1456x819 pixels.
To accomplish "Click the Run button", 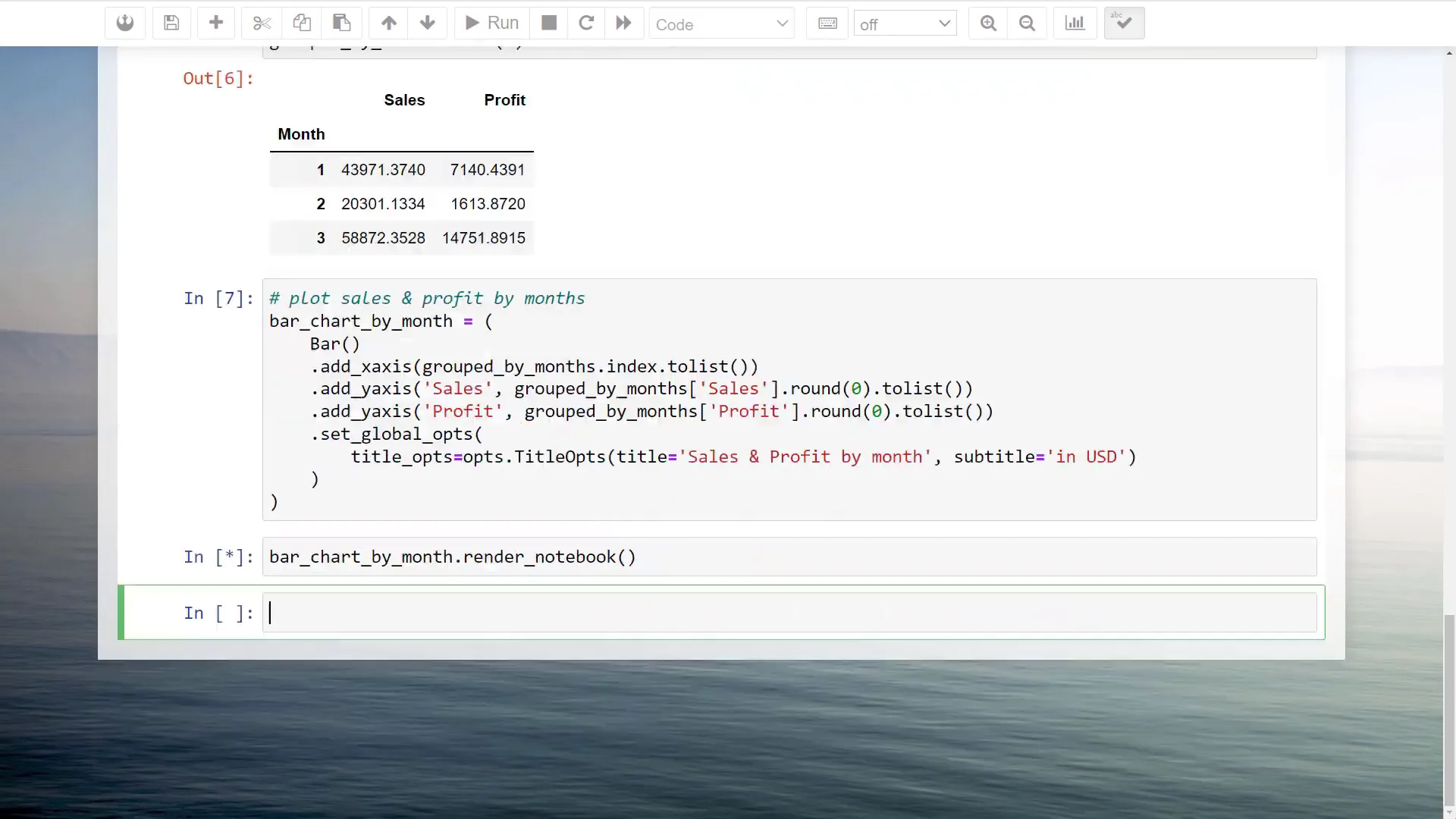I will coord(491,23).
